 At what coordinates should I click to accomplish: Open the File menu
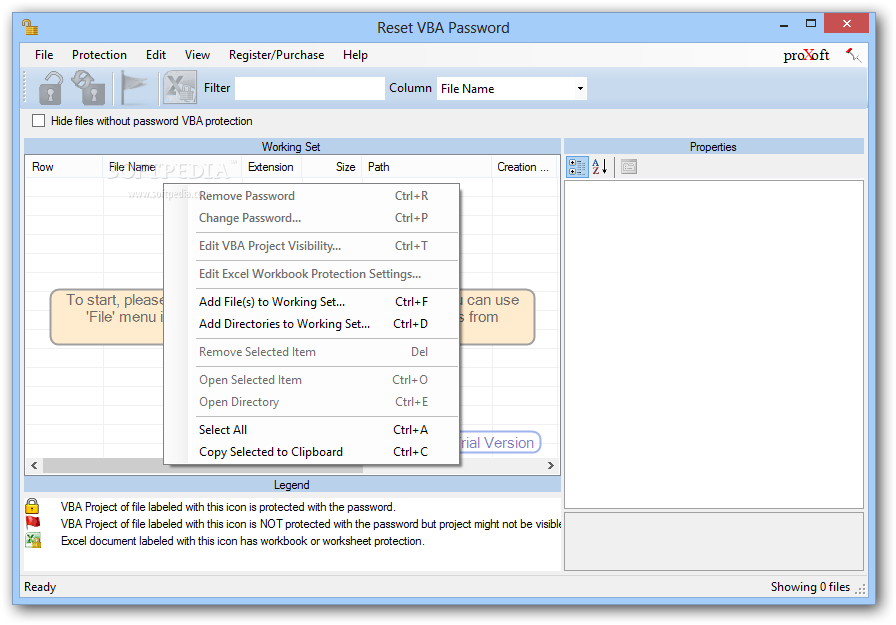[44, 55]
